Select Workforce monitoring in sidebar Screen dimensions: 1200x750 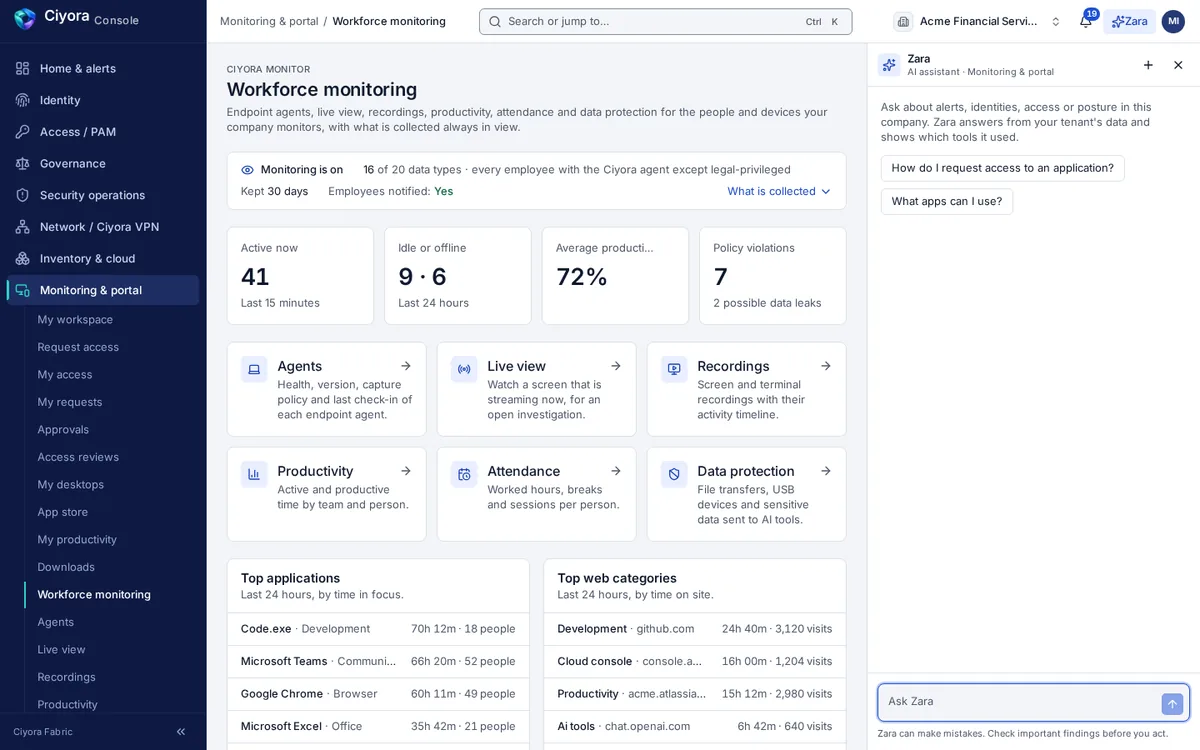[111, 595]
